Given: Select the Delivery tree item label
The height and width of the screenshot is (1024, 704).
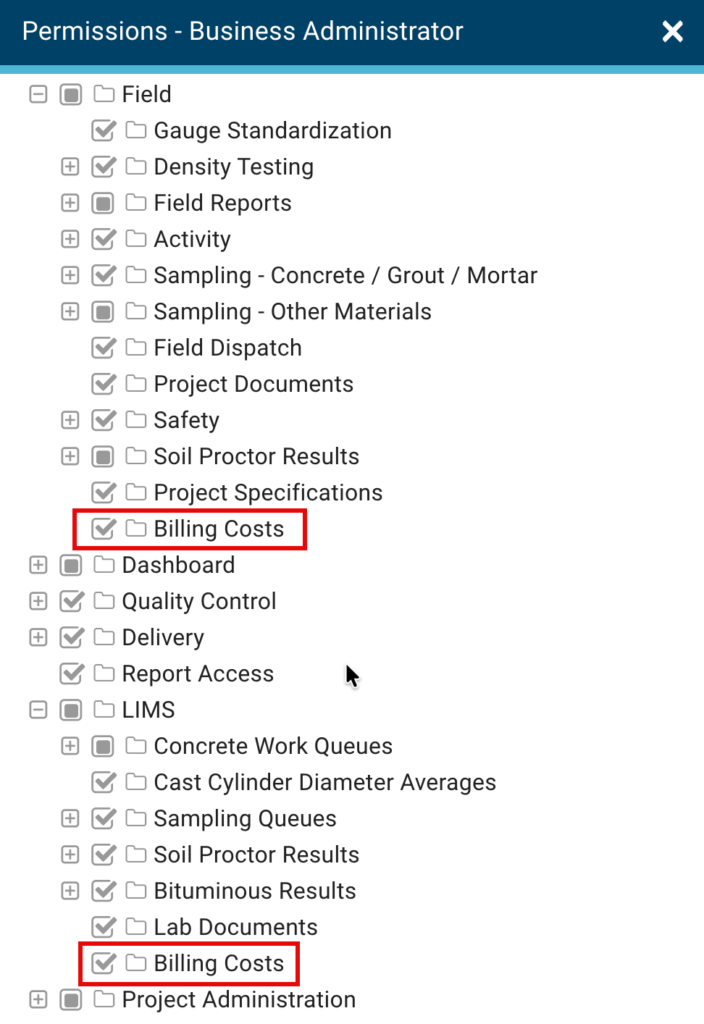Looking at the screenshot, I should [x=163, y=637].
